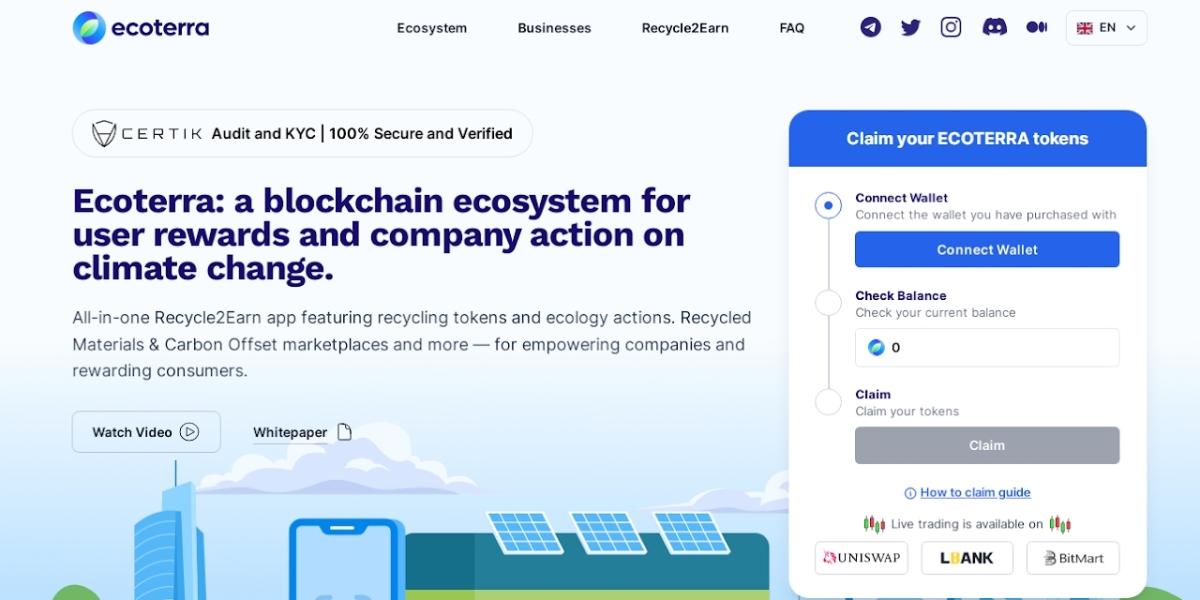This screenshot has height=600, width=1200.
Task: Click the Whitepaper document icon
Action: [344, 432]
